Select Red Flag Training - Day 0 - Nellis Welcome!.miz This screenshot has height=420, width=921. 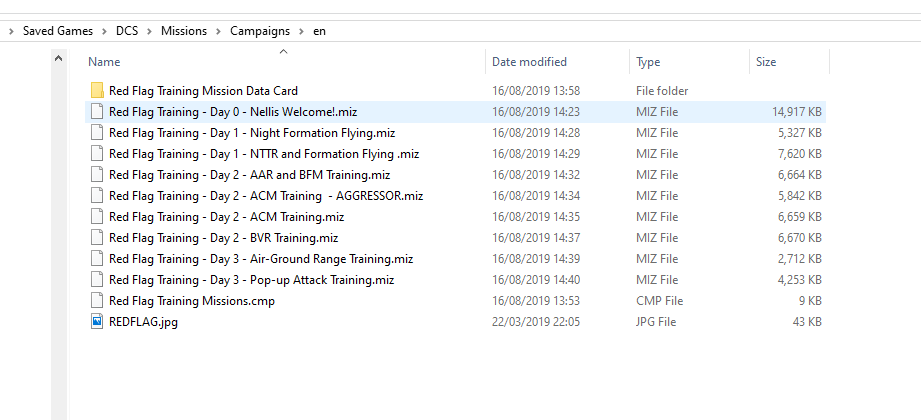click(233, 112)
